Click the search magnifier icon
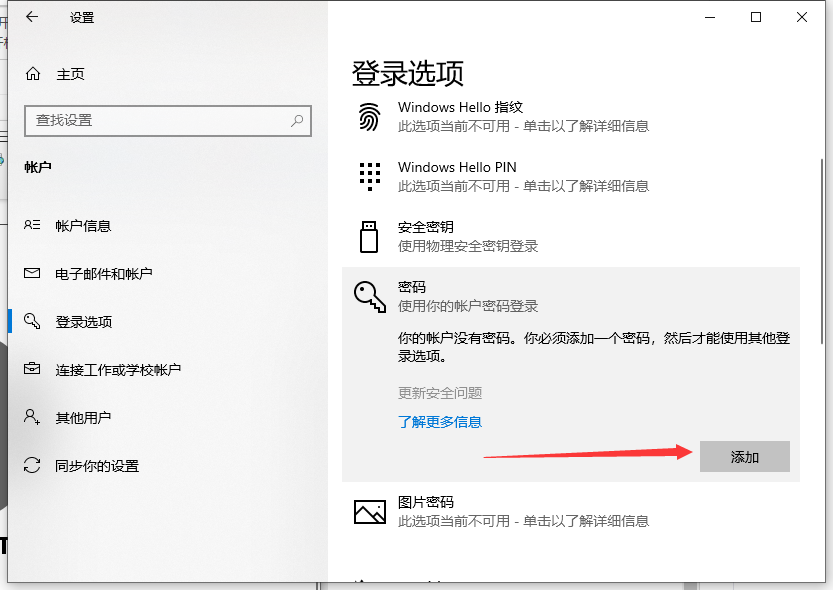This screenshot has width=833, height=590. [x=297, y=120]
